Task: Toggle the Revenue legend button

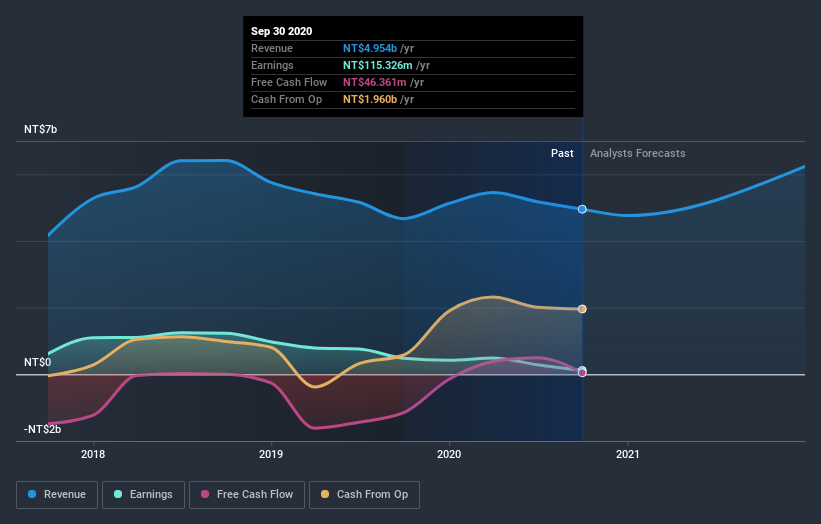Action: 57,495
